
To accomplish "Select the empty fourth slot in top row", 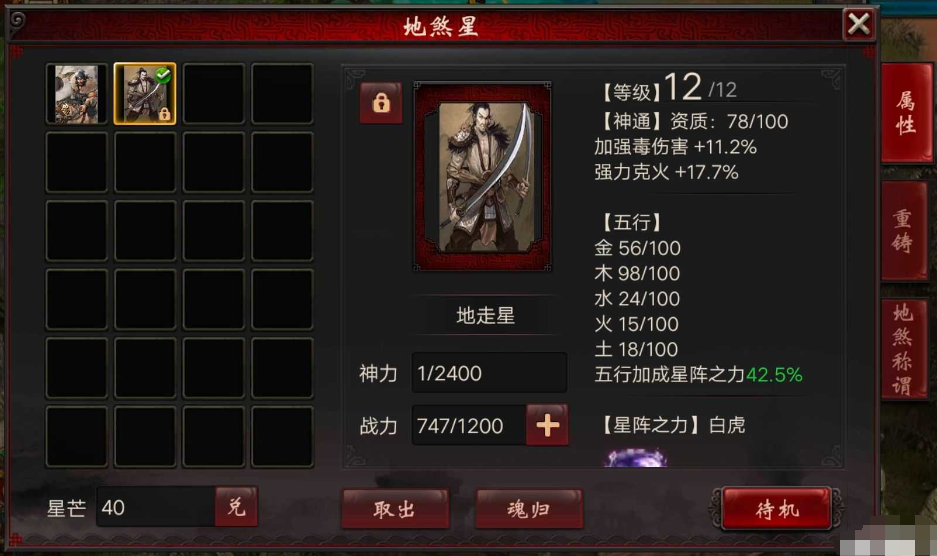I will [282, 94].
